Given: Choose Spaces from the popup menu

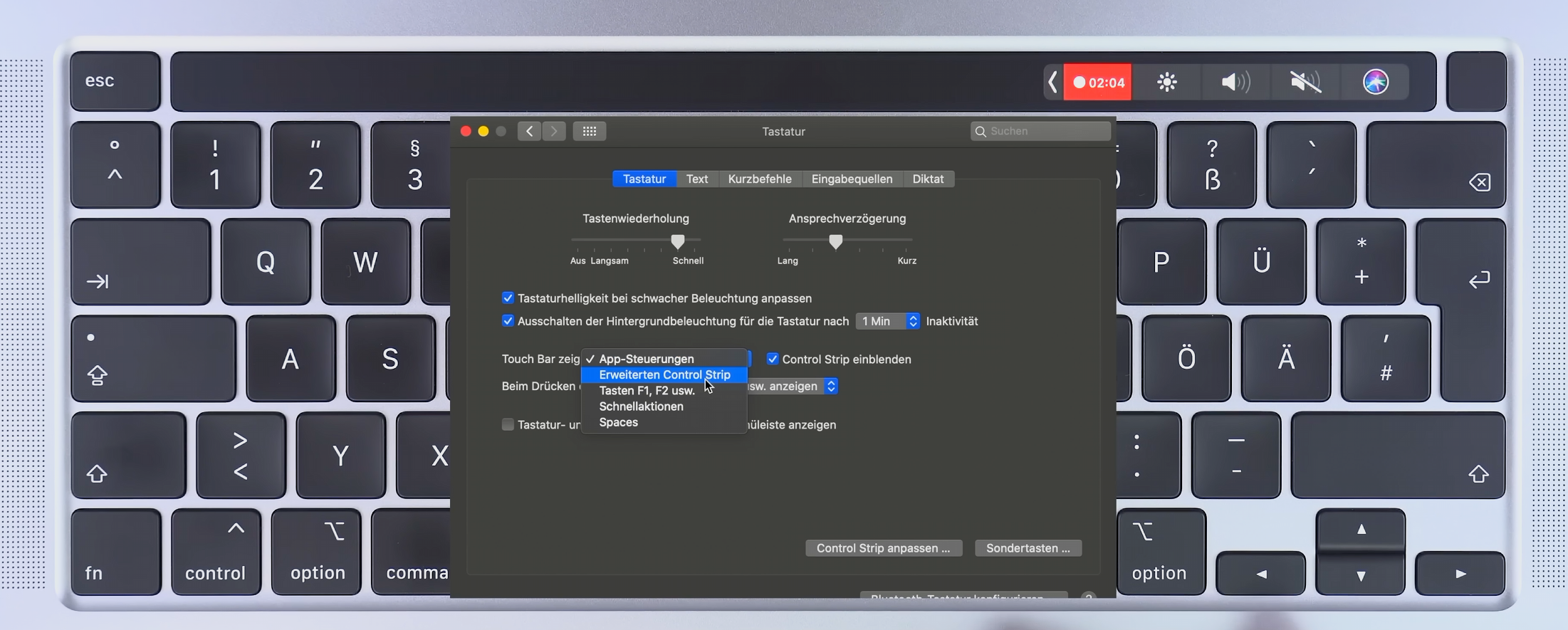Looking at the screenshot, I should pyautogui.click(x=664, y=422).
